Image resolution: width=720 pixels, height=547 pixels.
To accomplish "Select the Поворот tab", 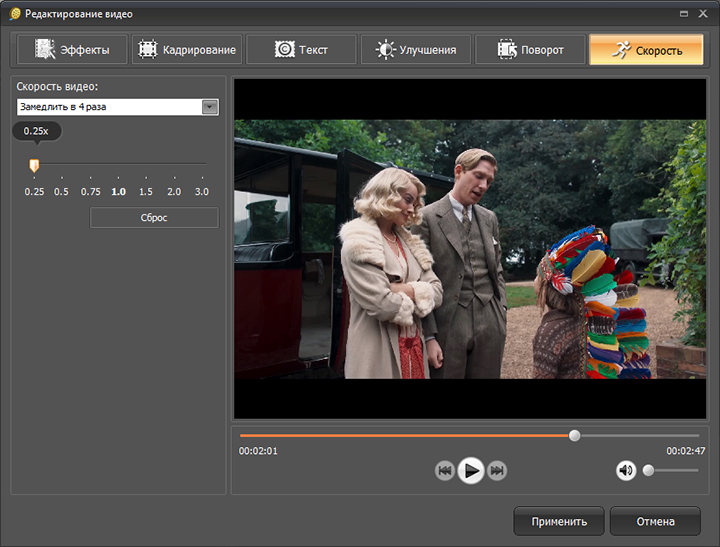I will coord(530,49).
